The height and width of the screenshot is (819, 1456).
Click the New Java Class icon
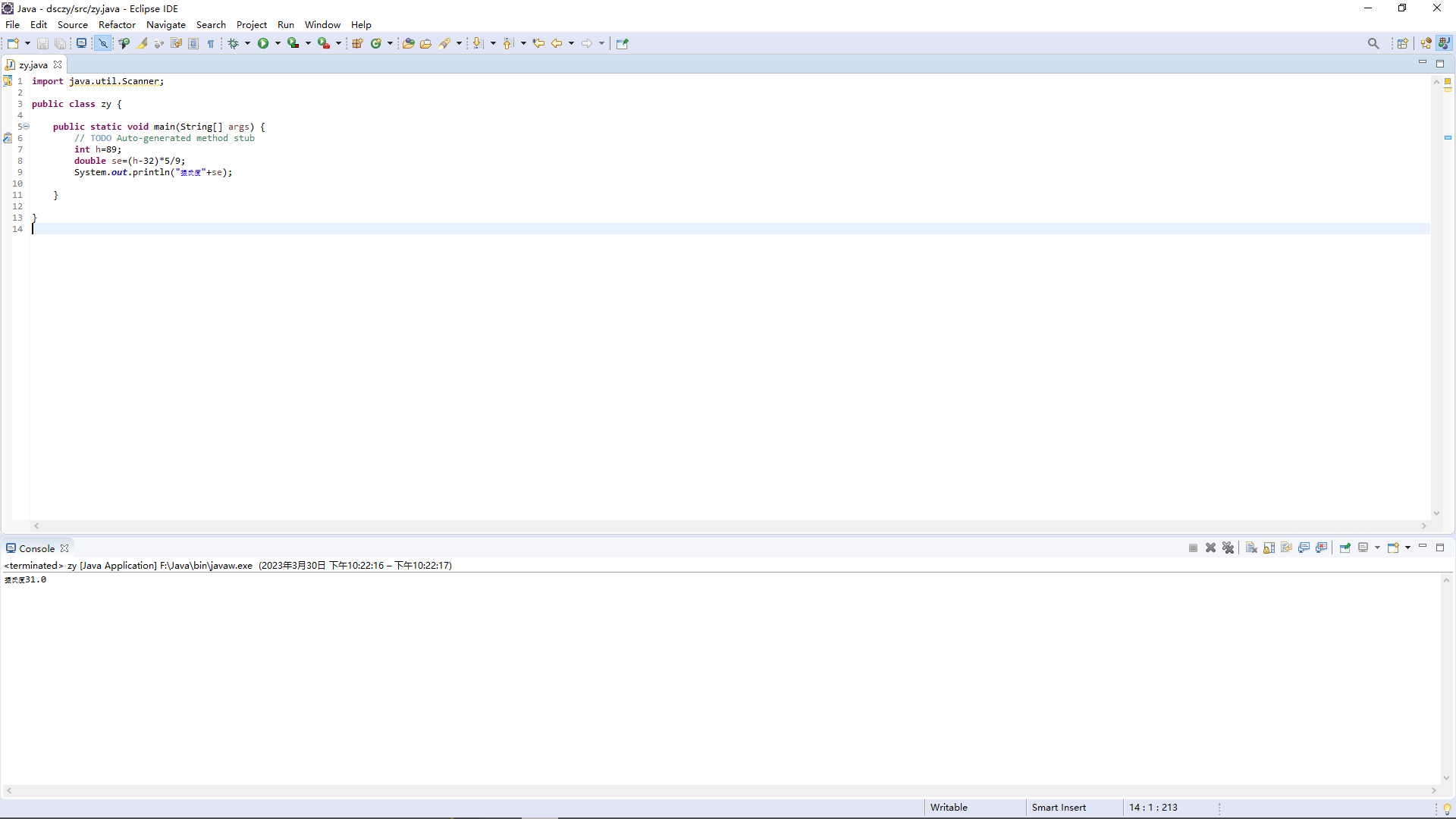pos(375,44)
